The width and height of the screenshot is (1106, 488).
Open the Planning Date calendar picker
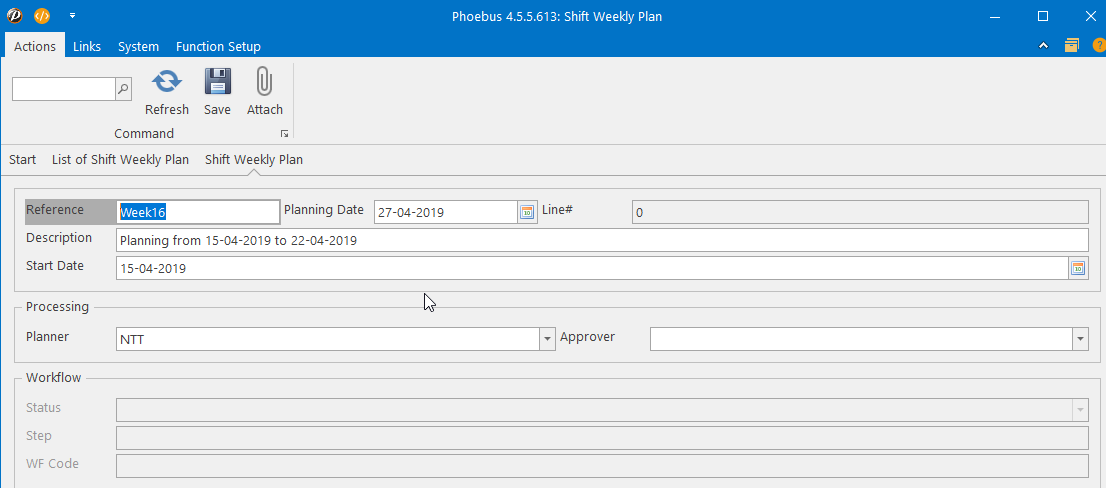(526, 212)
